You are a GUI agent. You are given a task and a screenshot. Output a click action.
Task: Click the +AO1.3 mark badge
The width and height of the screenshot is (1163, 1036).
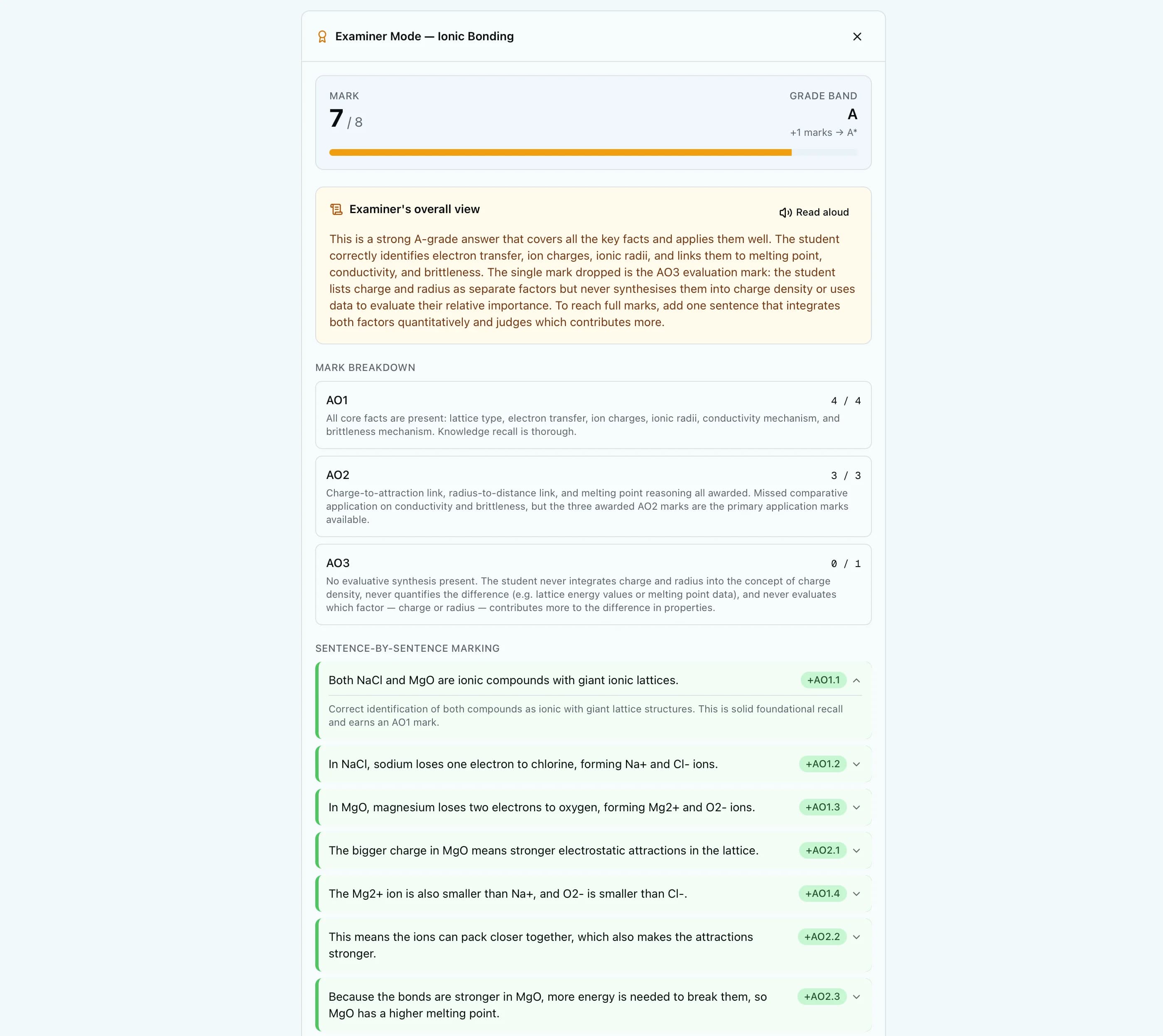822,807
